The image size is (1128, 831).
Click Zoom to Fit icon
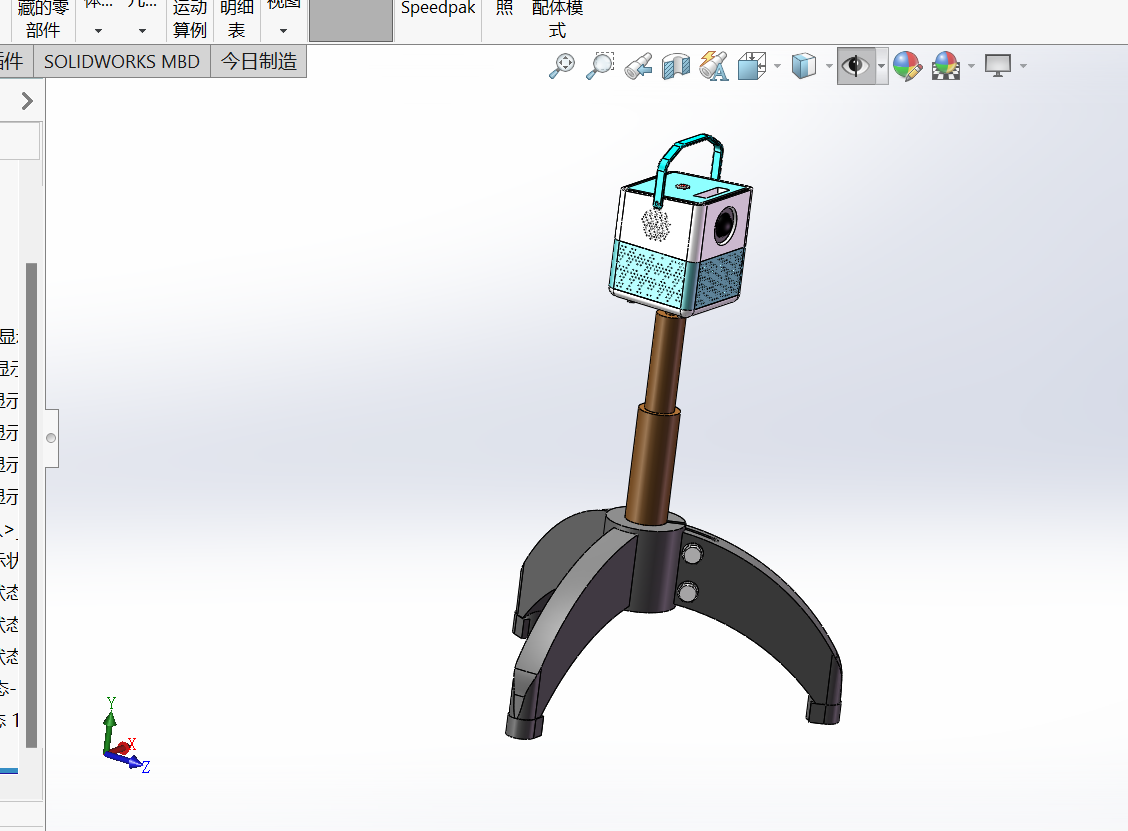point(562,65)
